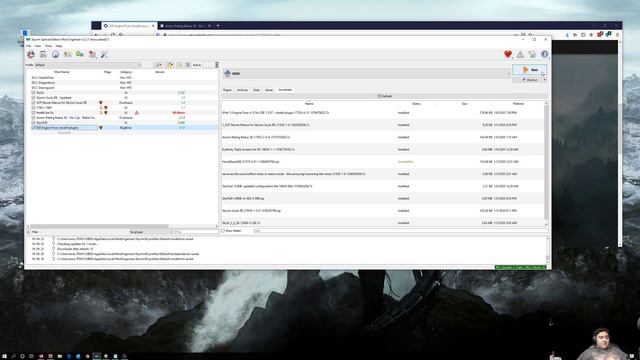Screen dimensions: 640x360
Task: Click the Change Game instance toolbar icon
Action: coord(31,54)
